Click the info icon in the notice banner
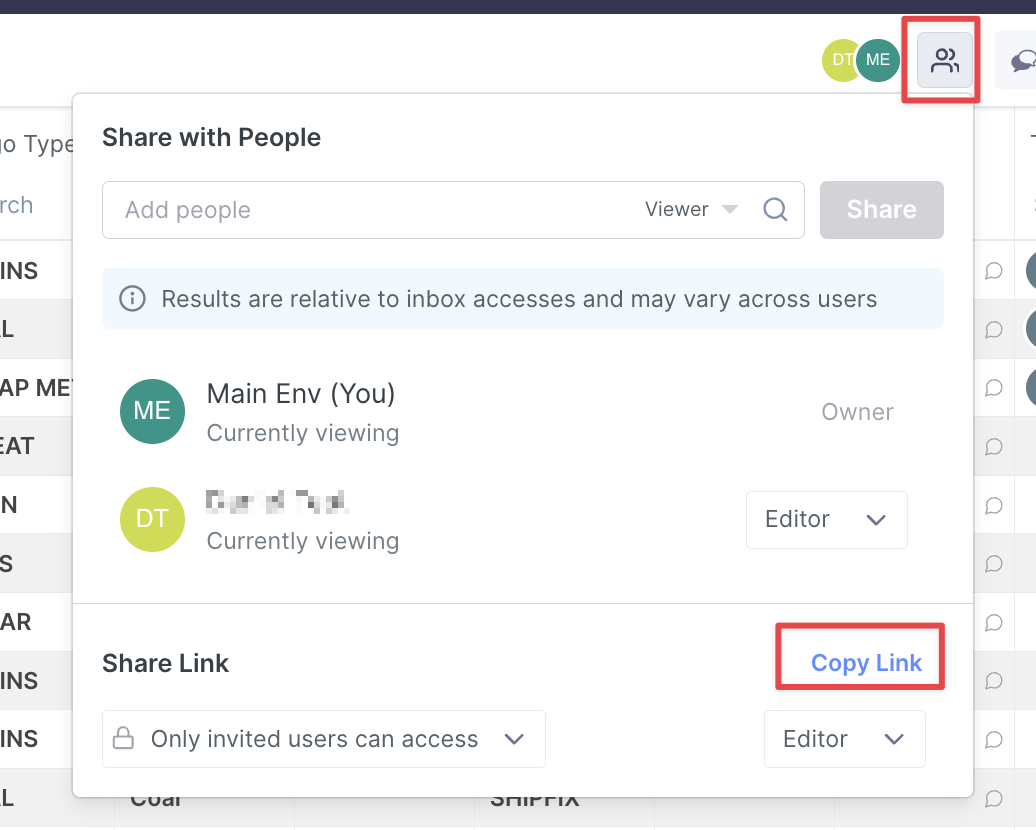This screenshot has width=1036, height=830. pyautogui.click(x=132, y=299)
